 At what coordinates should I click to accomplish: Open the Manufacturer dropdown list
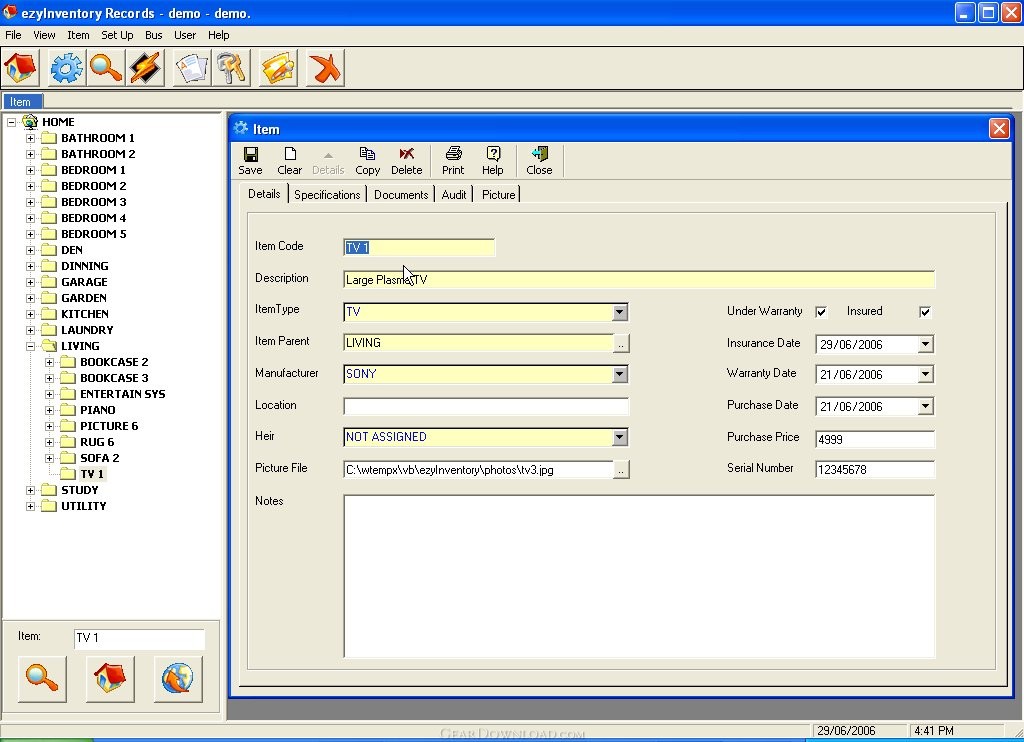(x=620, y=374)
